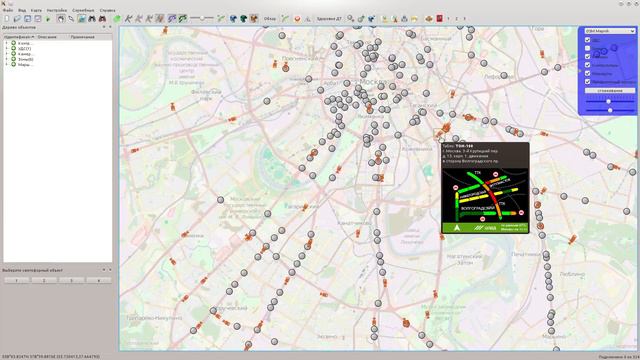Click toolbar number 3 button
640x360 pixels.
point(464,19)
